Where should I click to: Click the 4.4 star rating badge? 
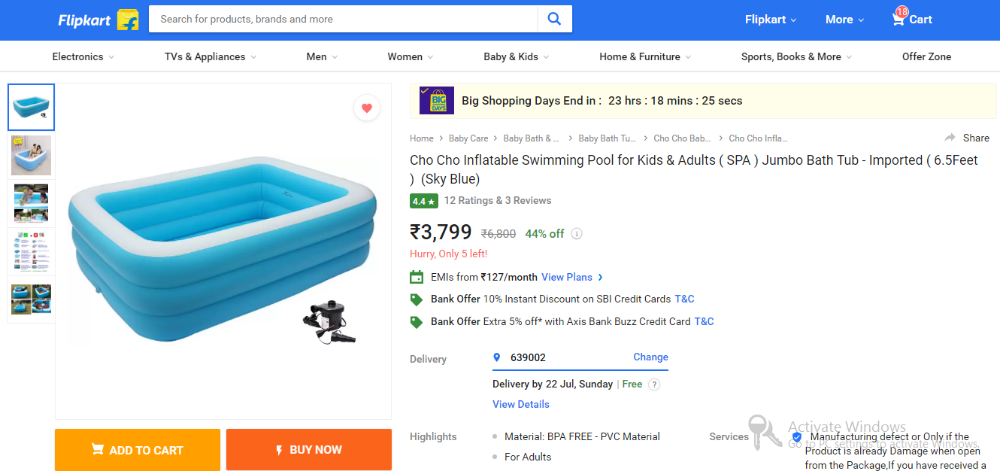[423, 201]
